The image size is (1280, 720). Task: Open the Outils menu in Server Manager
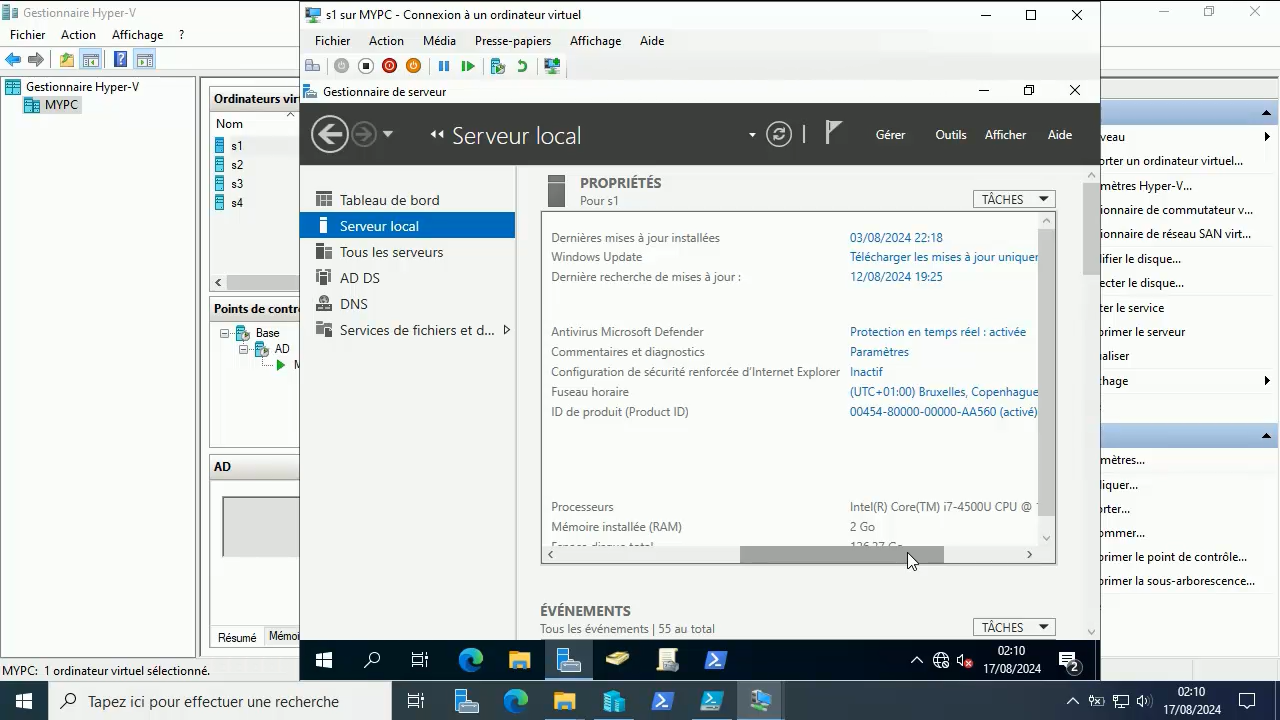pos(950,134)
